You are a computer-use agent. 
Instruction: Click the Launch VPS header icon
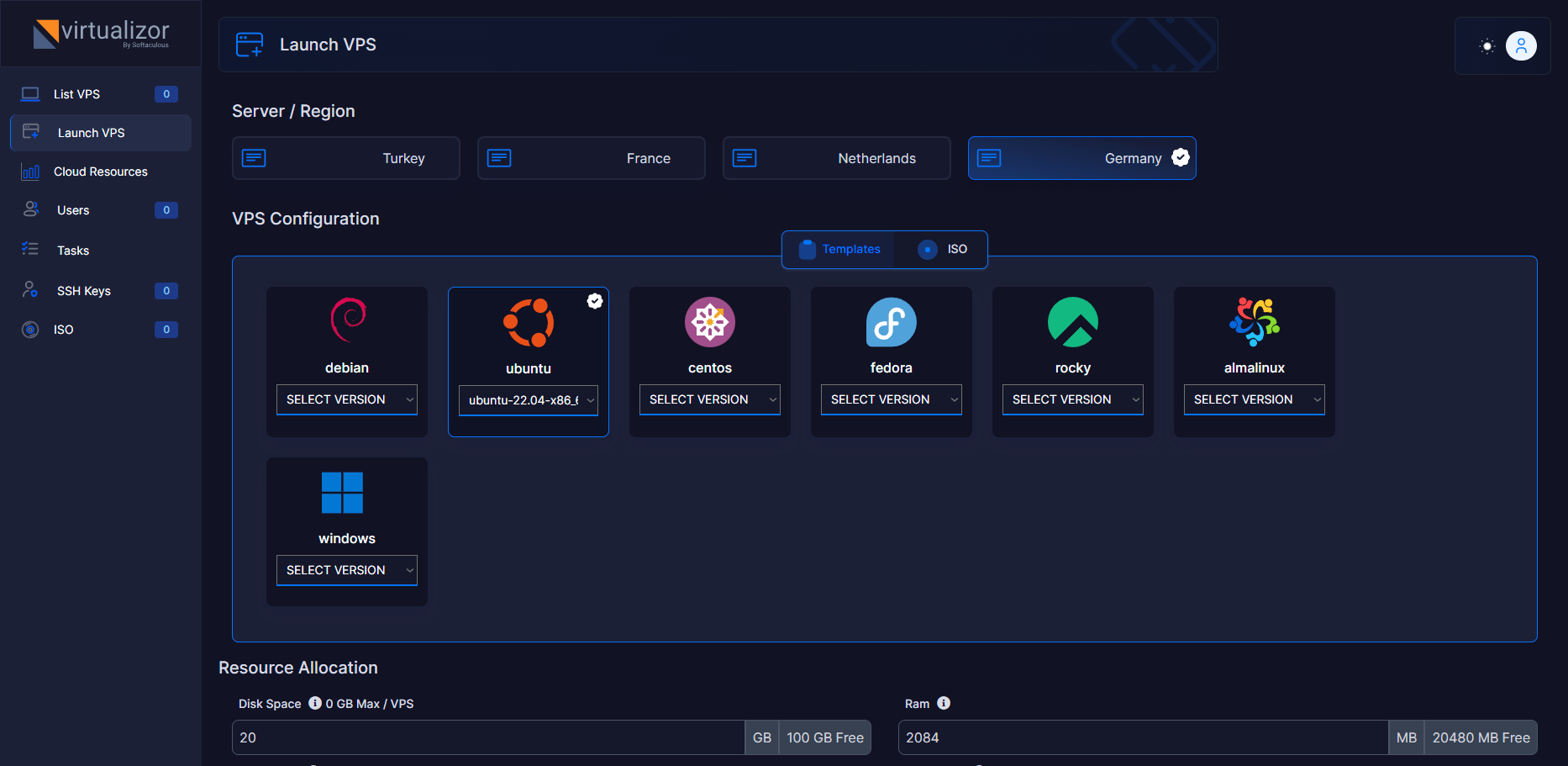(250, 45)
